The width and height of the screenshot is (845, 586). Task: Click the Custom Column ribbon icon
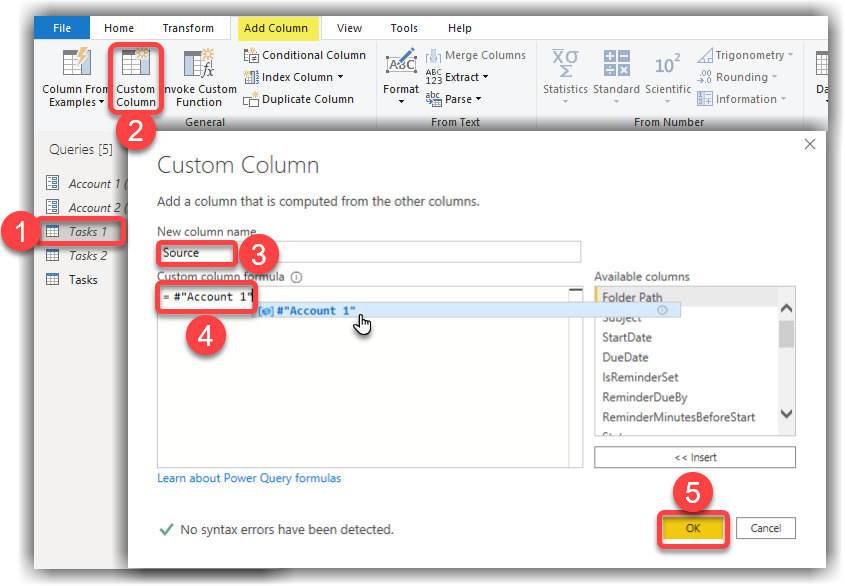(135, 62)
